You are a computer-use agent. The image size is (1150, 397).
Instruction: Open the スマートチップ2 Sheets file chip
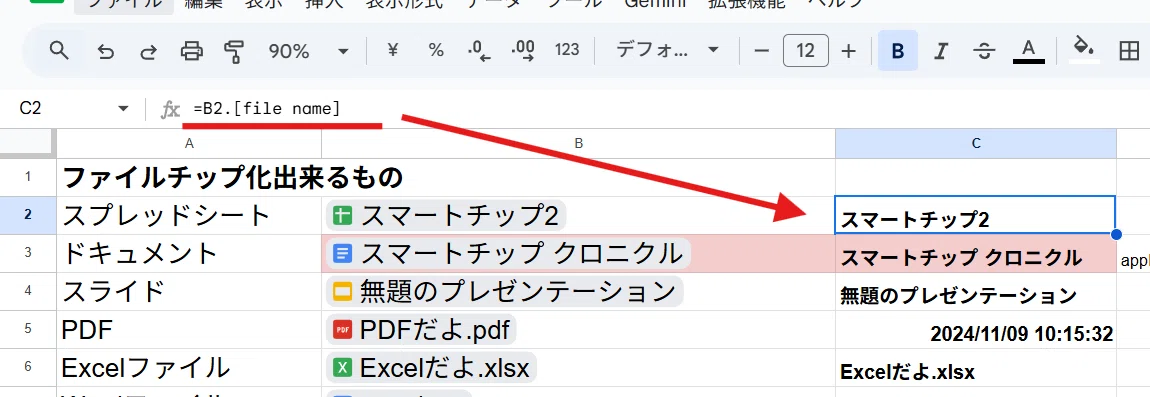tap(447, 216)
